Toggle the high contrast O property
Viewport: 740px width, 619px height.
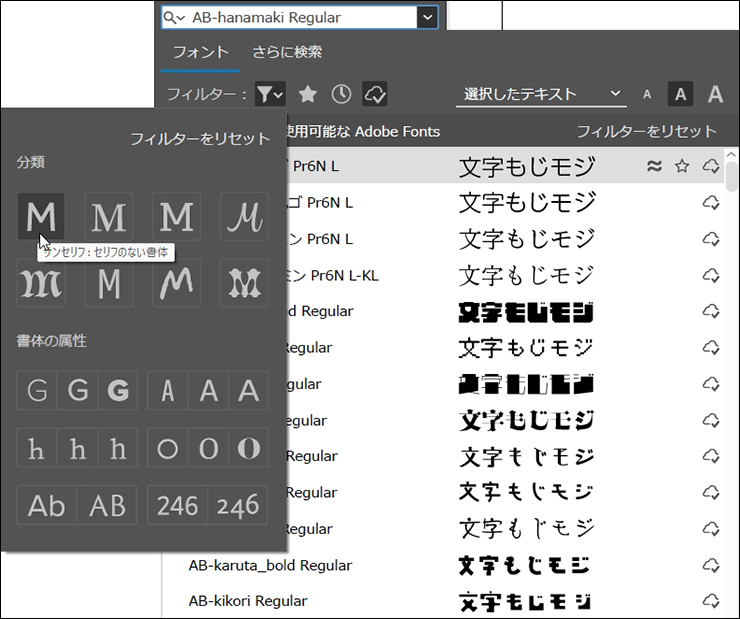[x=248, y=448]
